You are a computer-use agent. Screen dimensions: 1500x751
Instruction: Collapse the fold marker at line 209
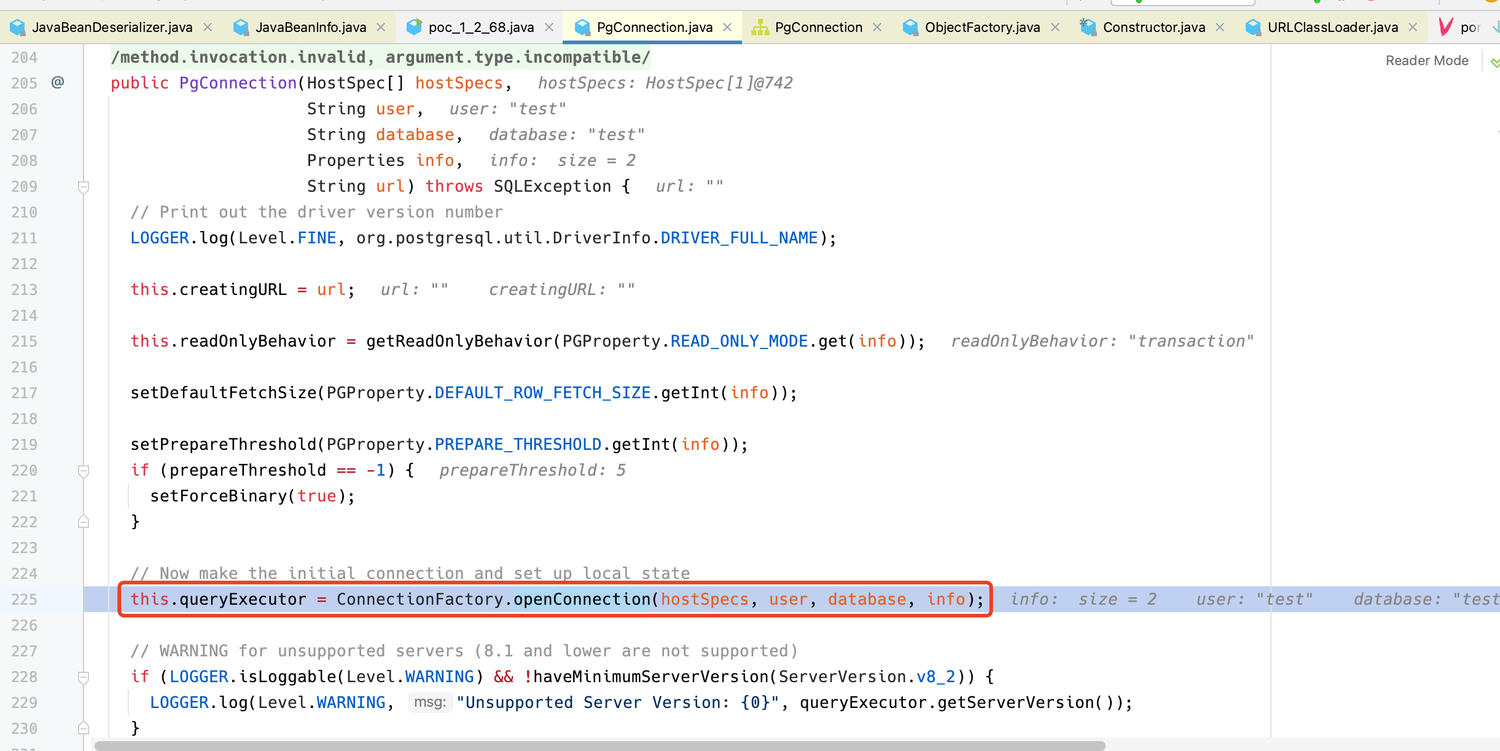tap(84, 187)
